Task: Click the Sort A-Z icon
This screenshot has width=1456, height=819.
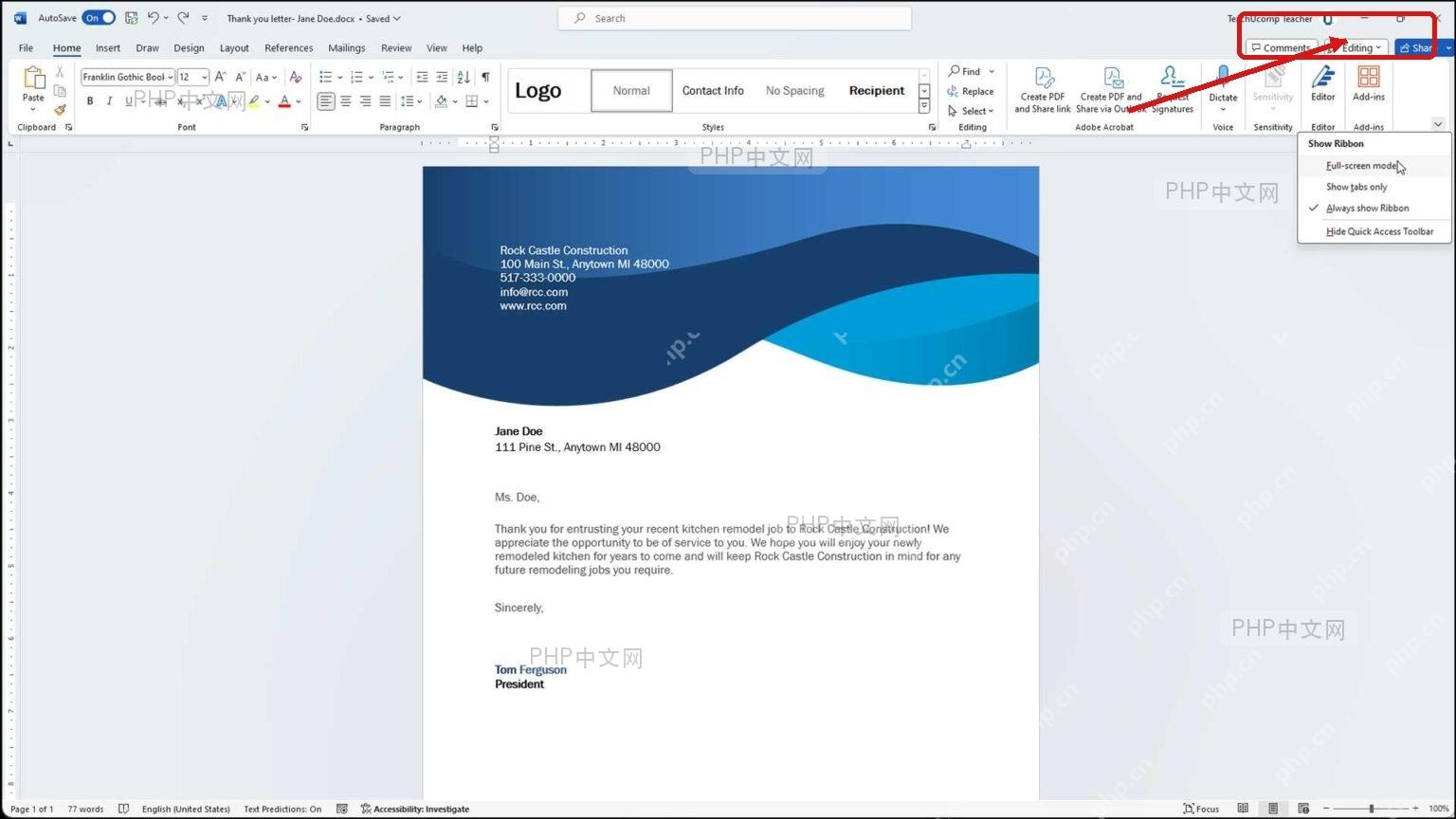Action: [464, 77]
